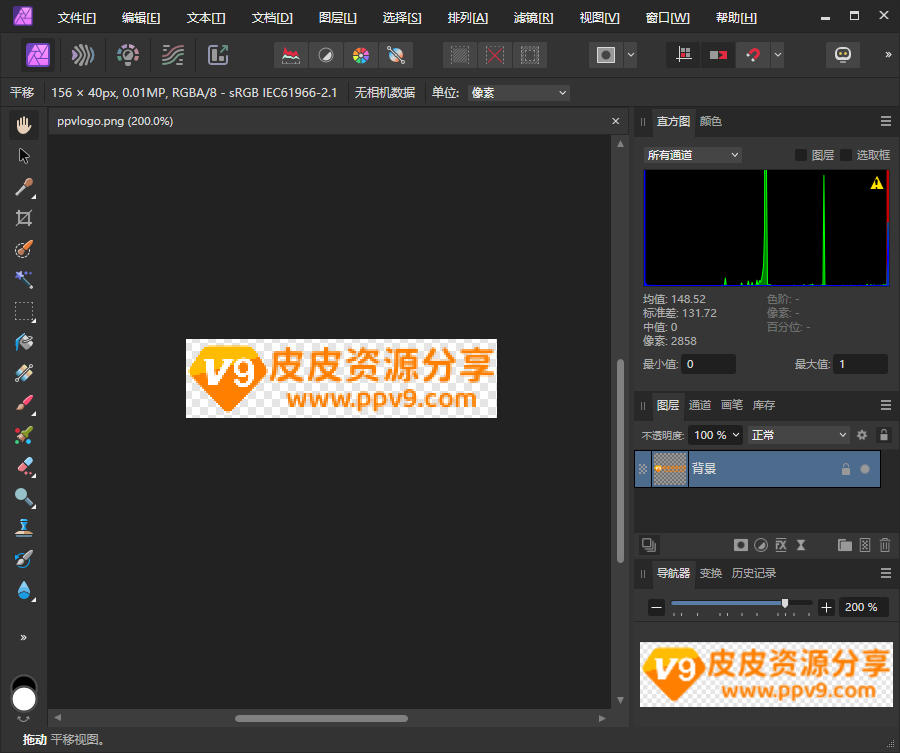Enable the 选取框 checkbox in histogram panel
Image resolution: width=900 pixels, height=753 pixels.
(x=845, y=155)
